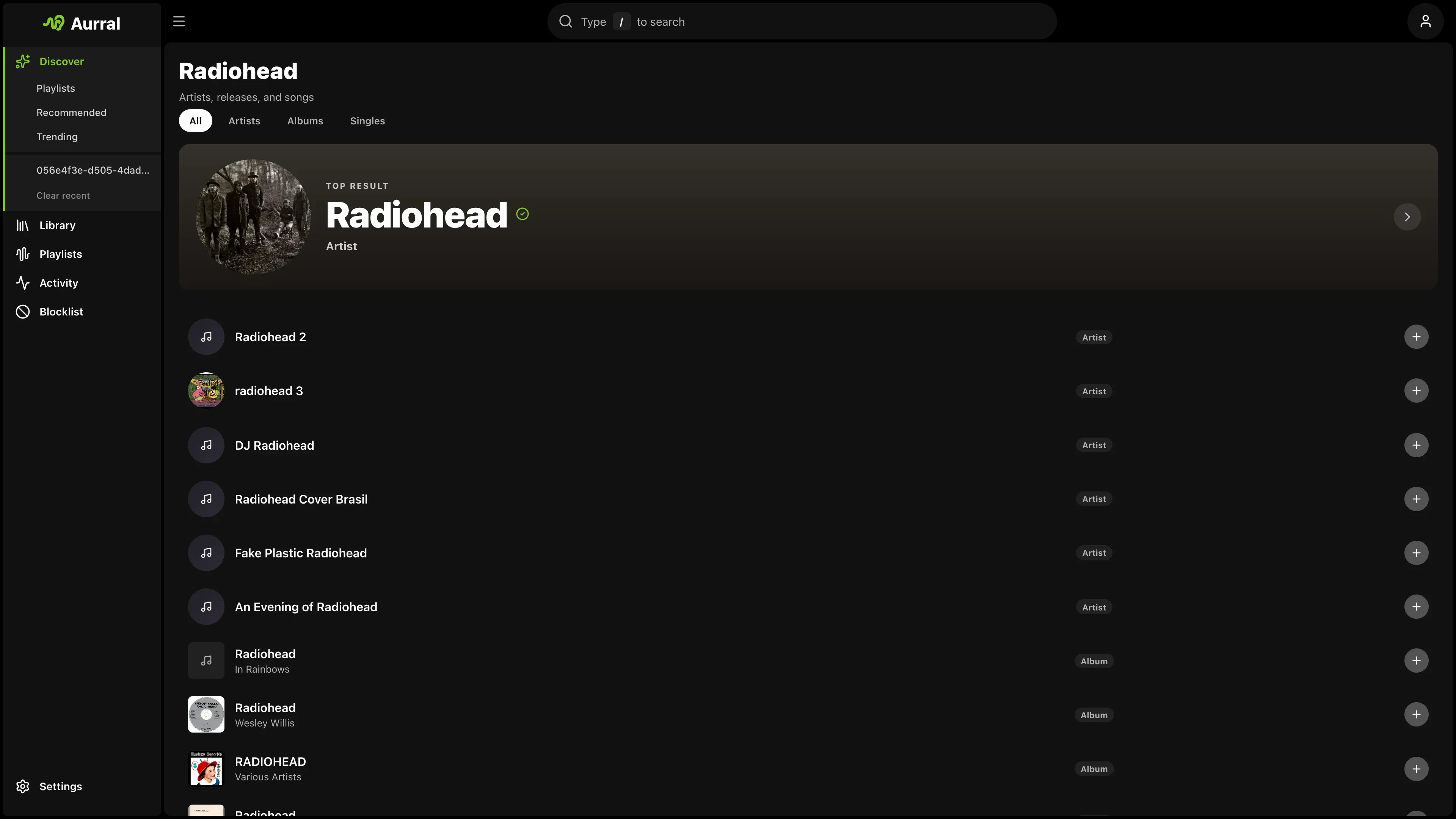Click the 'An Evening of Radiohead' name
This screenshot has width=1456, height=819.
point(306,607)
